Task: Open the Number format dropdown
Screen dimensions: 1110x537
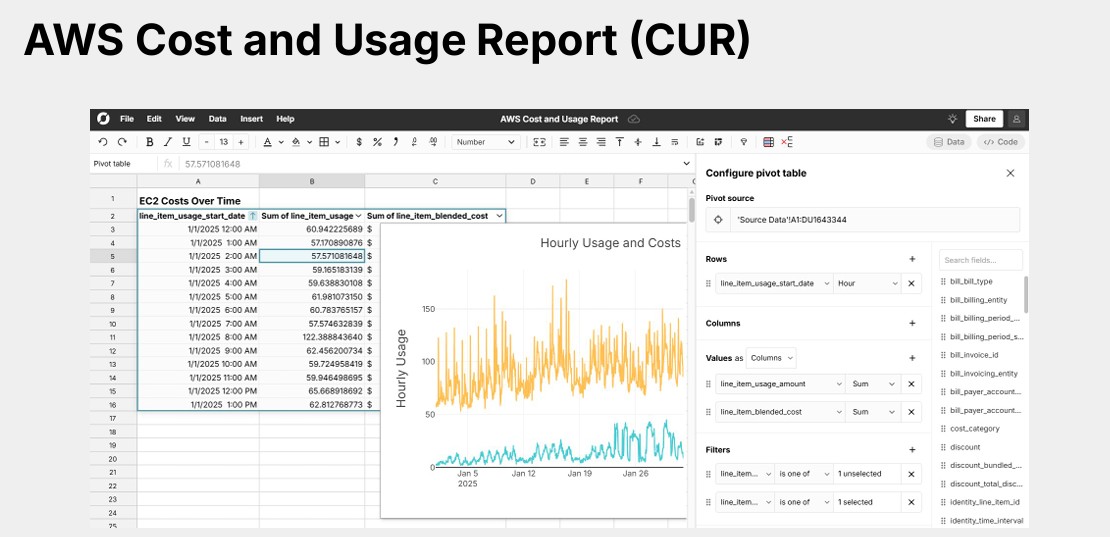Action: 486,142
